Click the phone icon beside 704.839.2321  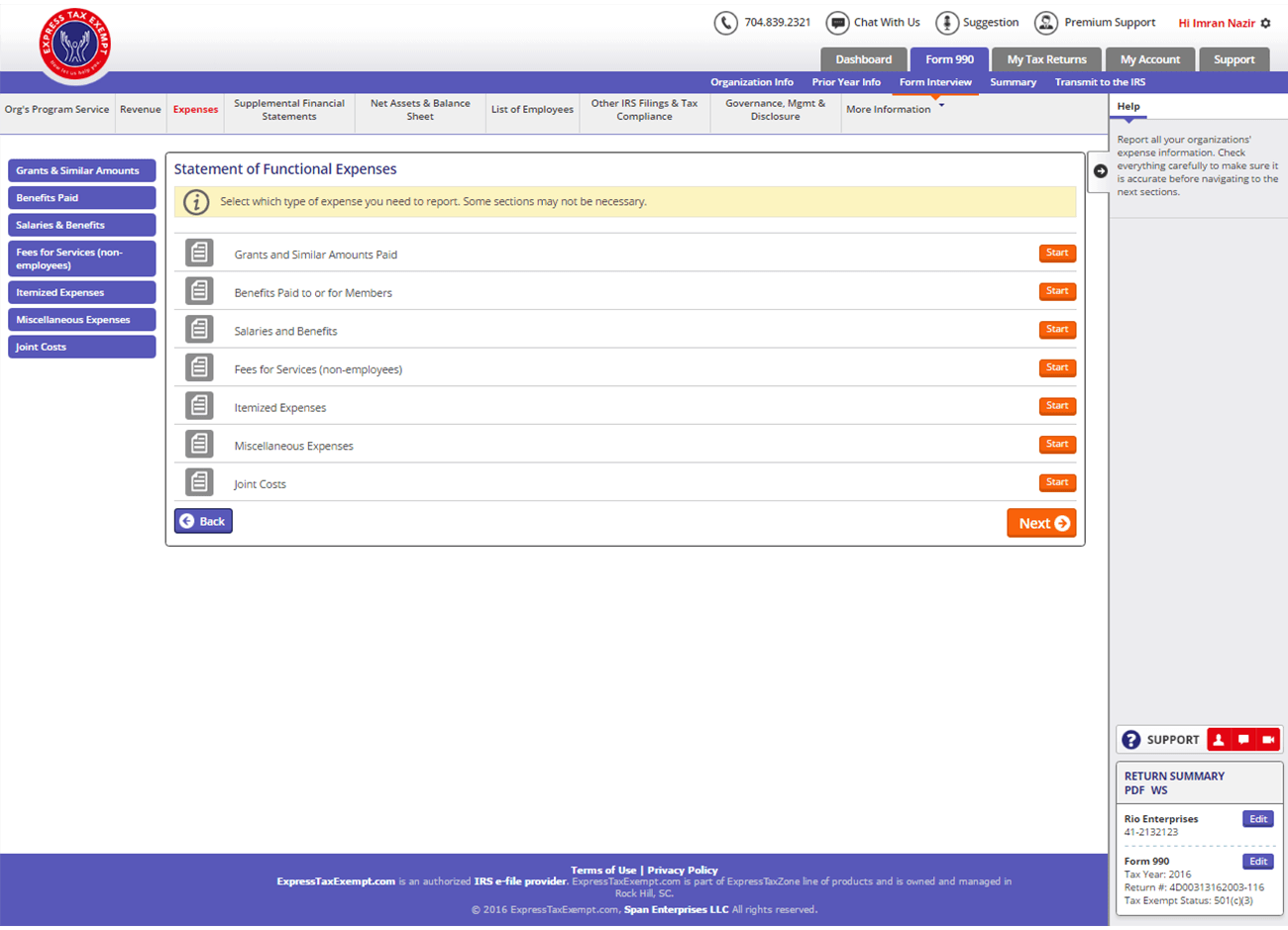[726, 23]
